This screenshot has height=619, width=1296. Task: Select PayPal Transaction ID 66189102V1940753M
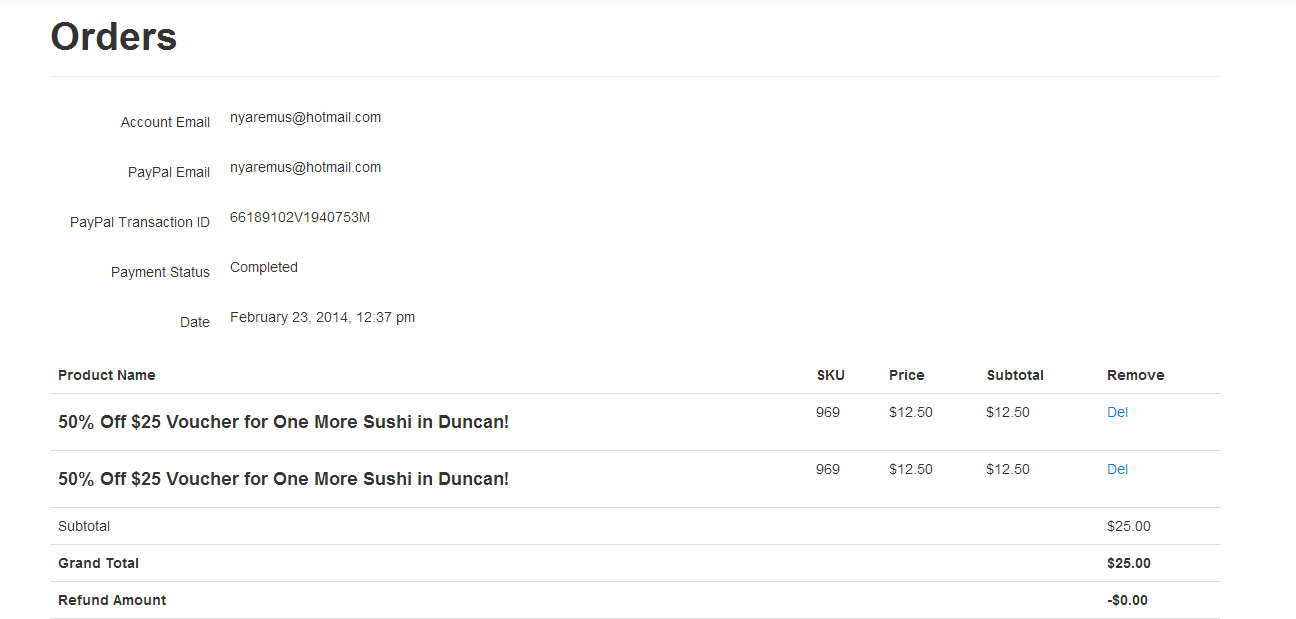click(300, 217)
